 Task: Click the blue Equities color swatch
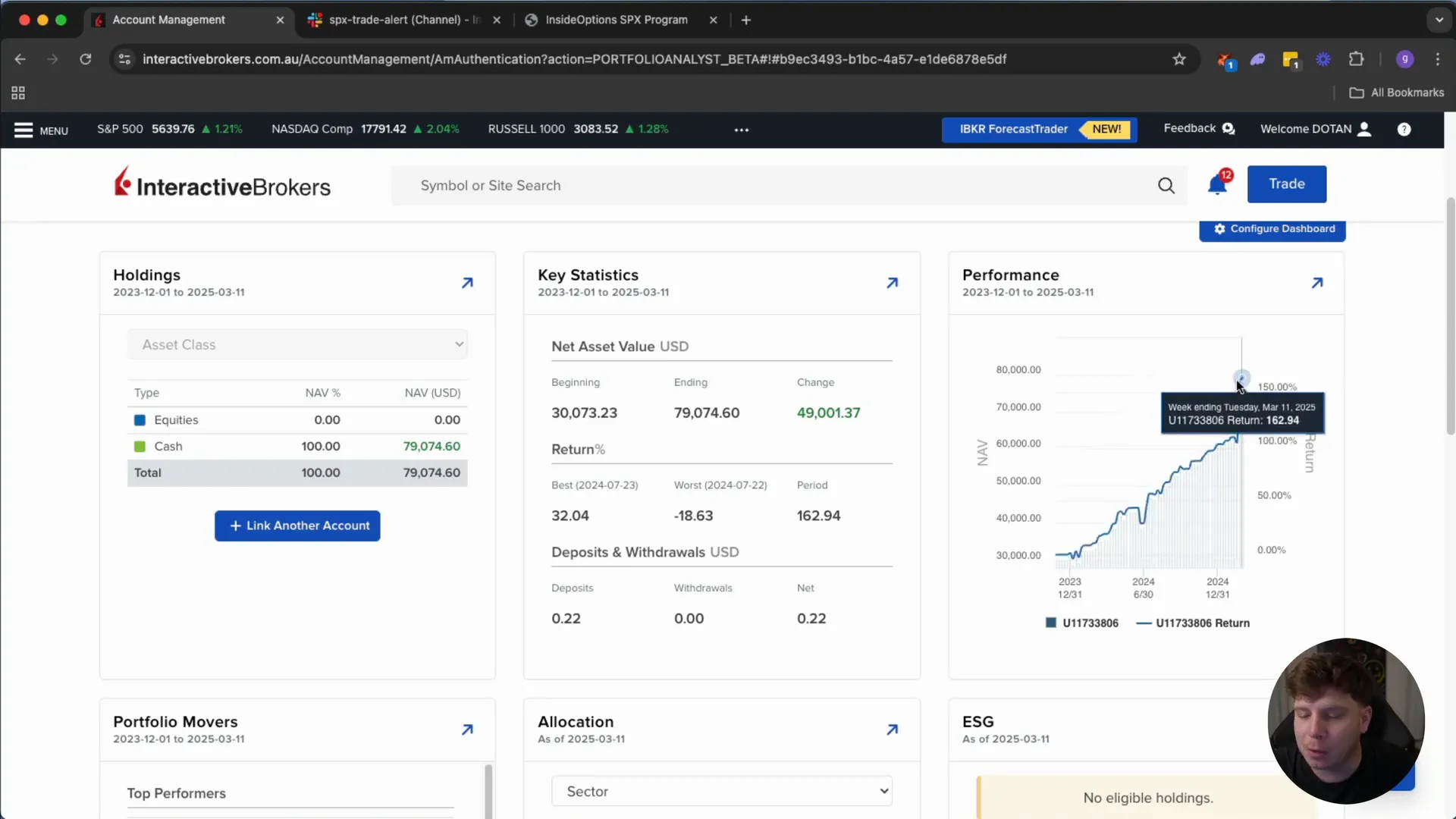click(140, 420)
